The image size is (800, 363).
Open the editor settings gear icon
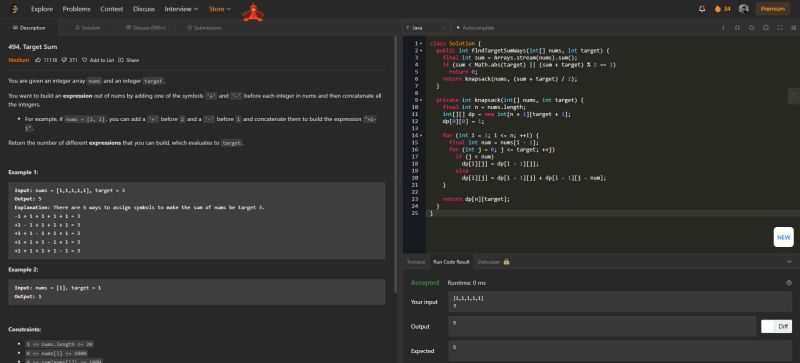[766, 28]
